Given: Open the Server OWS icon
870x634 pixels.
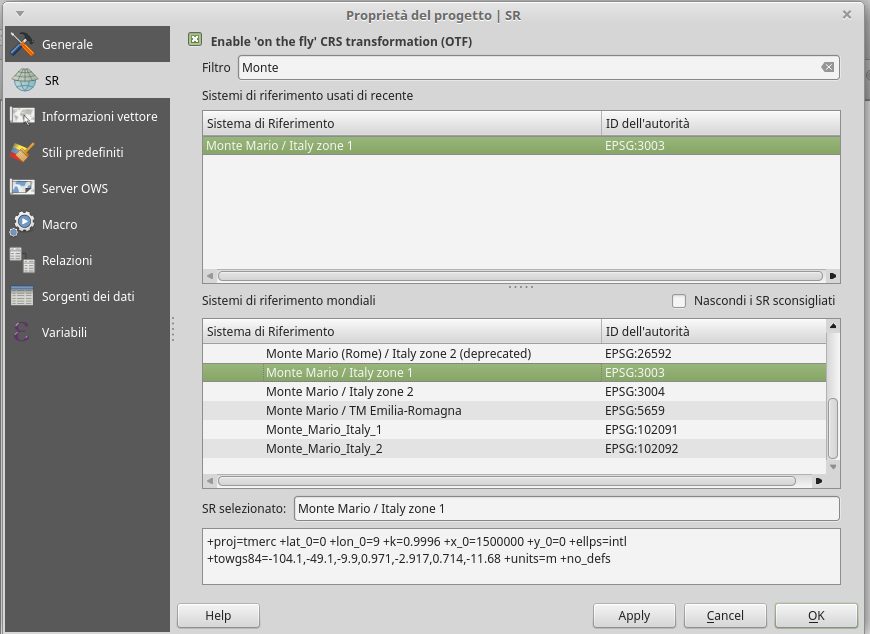Looking at the screenshot, I should click(22, 188).
